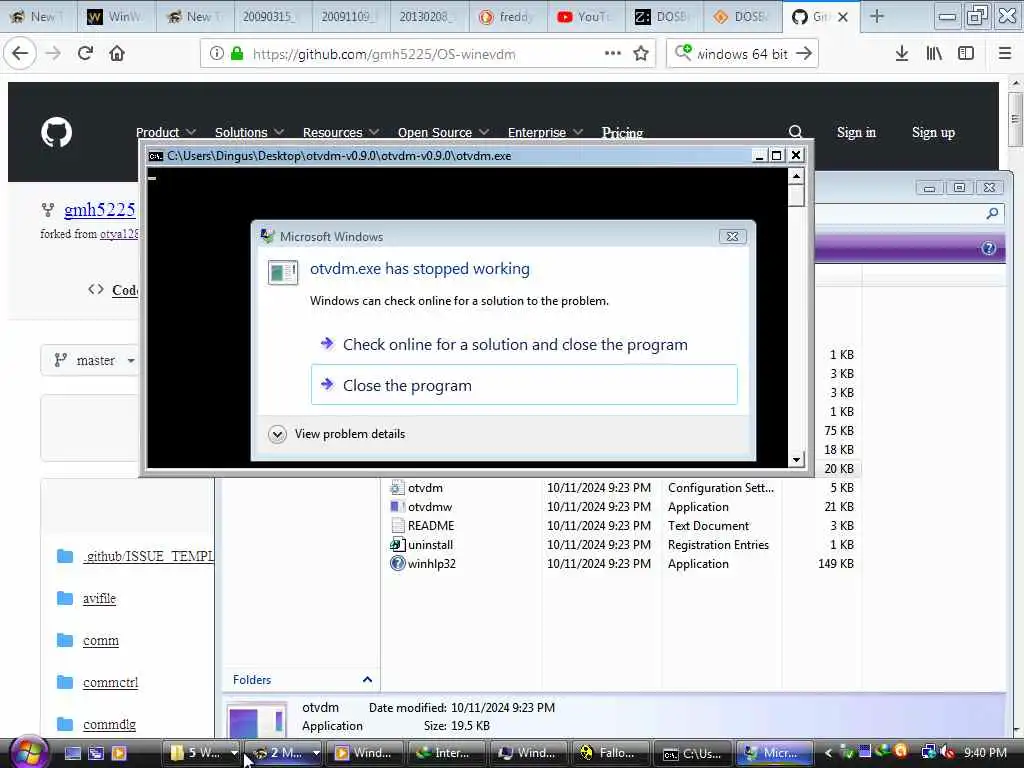The image size is (1024, 768).
Task: Show hidden system tray icons
Action: click(828, 753)
